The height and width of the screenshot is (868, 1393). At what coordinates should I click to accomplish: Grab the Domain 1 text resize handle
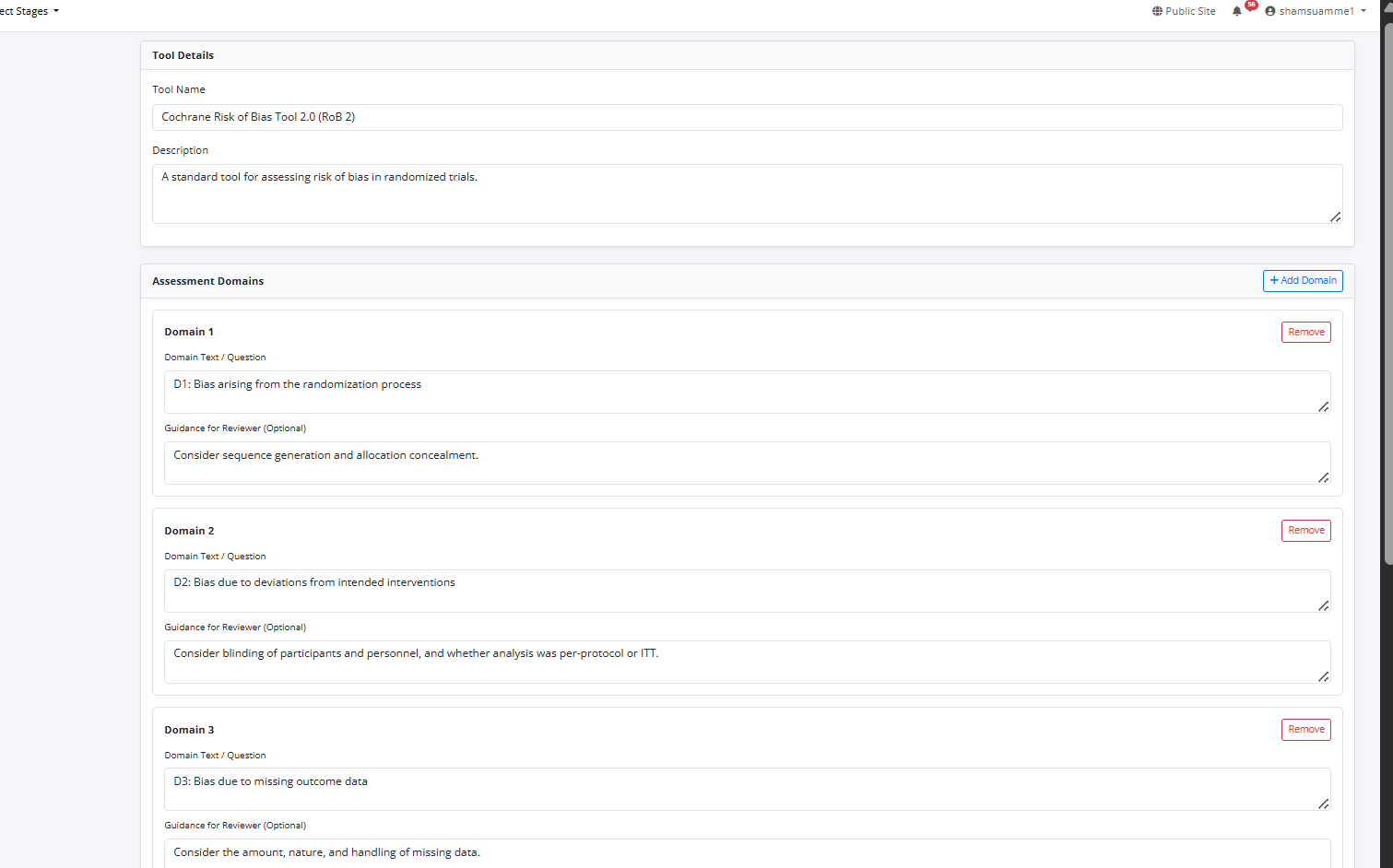(1323, 406)
